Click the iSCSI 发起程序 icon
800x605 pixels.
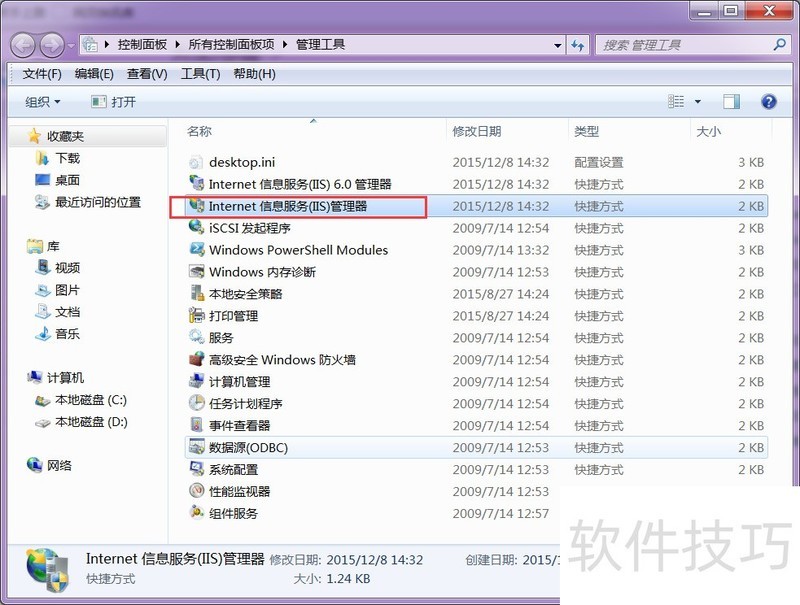[x=196, y=228]
